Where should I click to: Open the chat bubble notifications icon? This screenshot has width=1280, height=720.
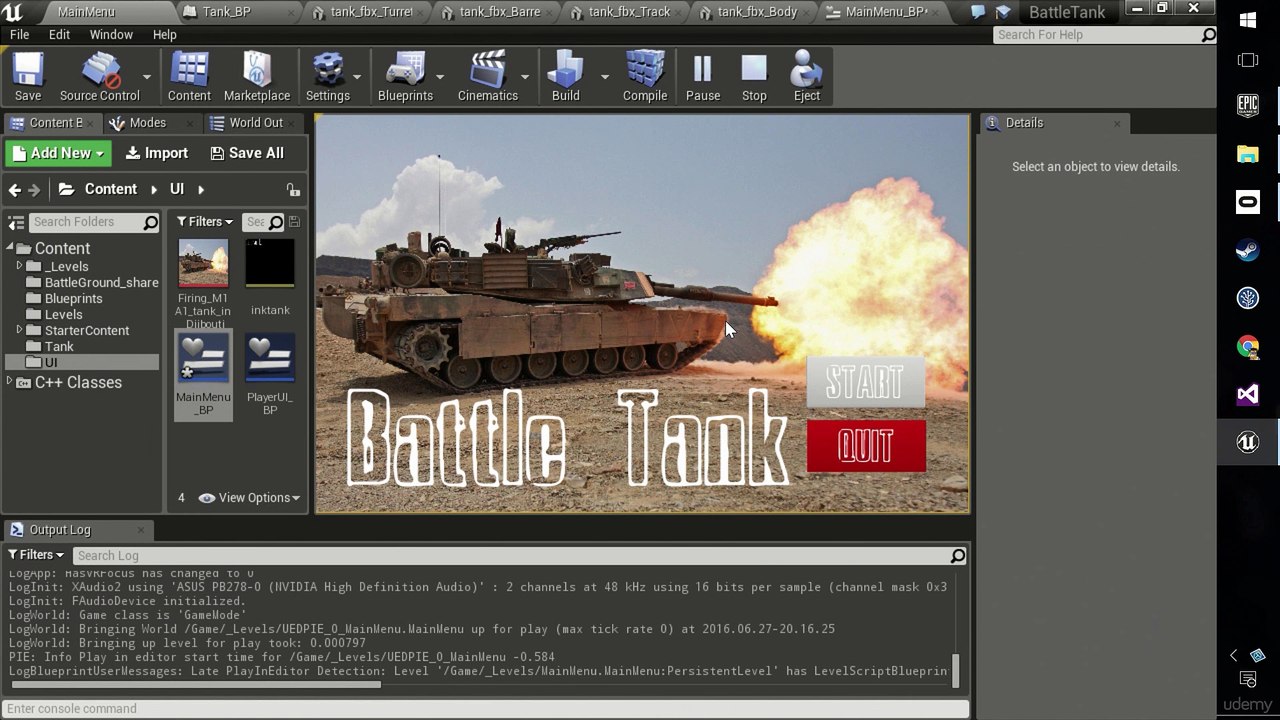click(x=978, y=12)
